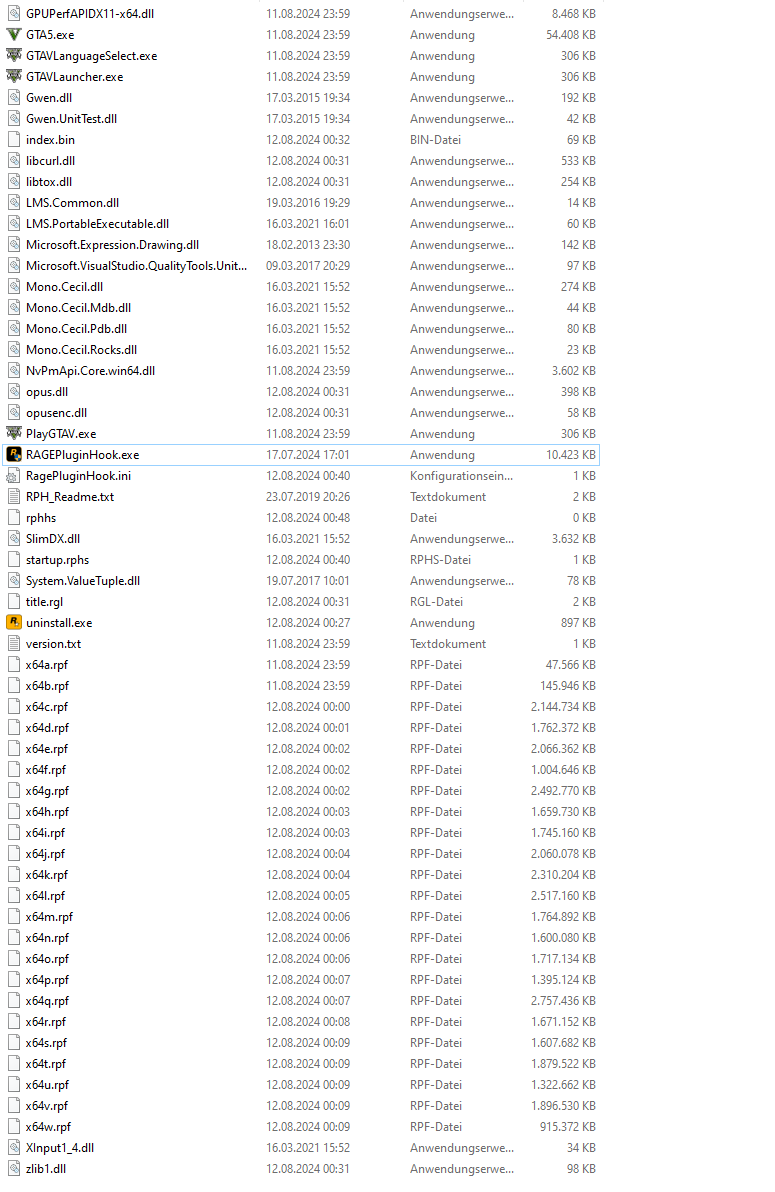The width and height of the screenshot is (775, 1192).
Task: Click the RAGEPluginHook.exe application icon
Action: (14, 455)
